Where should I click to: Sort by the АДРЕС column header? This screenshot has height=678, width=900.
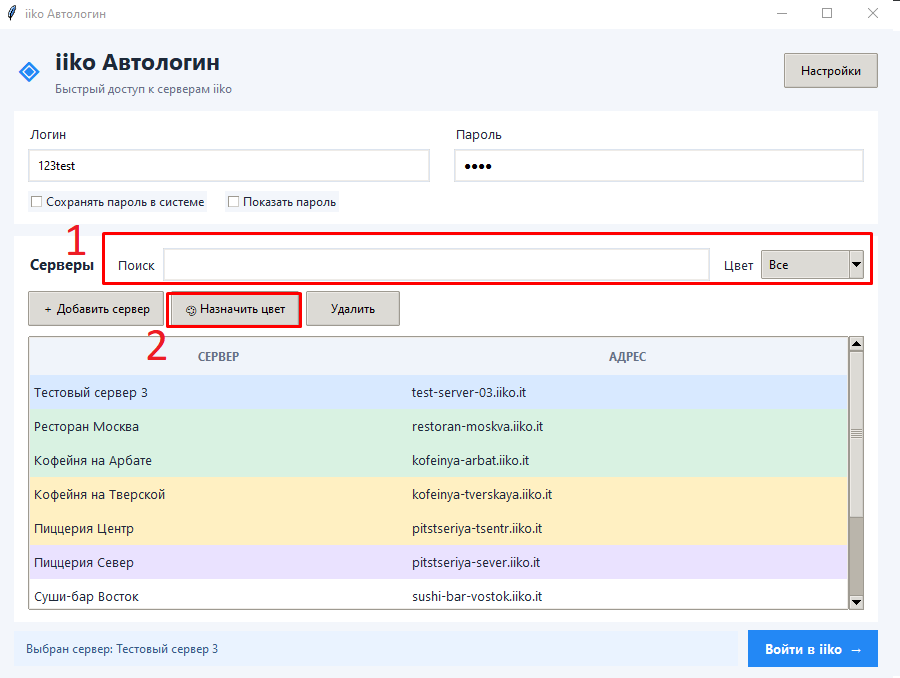pyautogui.click(x=627, y=357)
